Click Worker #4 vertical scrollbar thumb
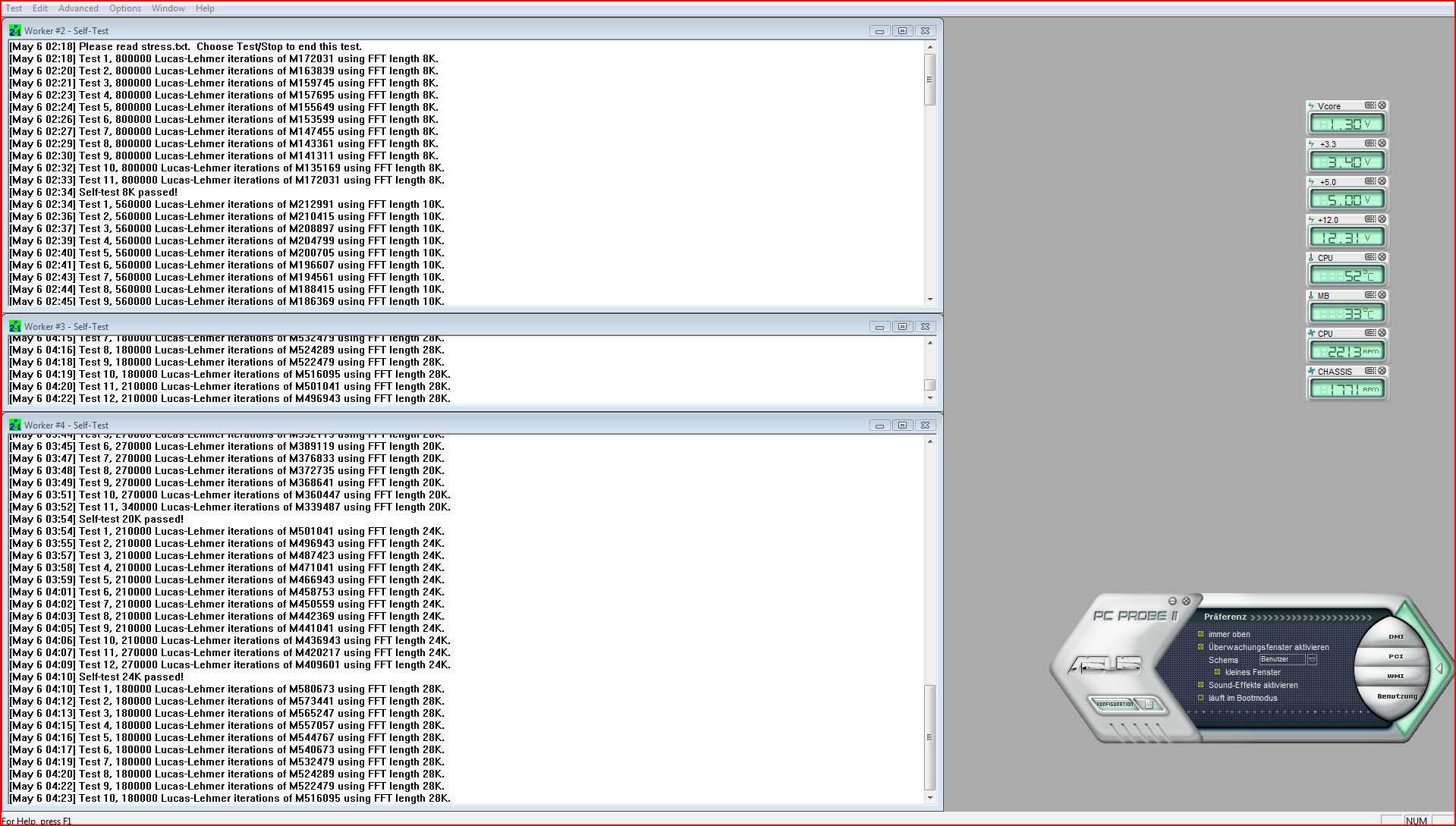The width and height of the screenshot is (1456, 826). click(930, 737)
